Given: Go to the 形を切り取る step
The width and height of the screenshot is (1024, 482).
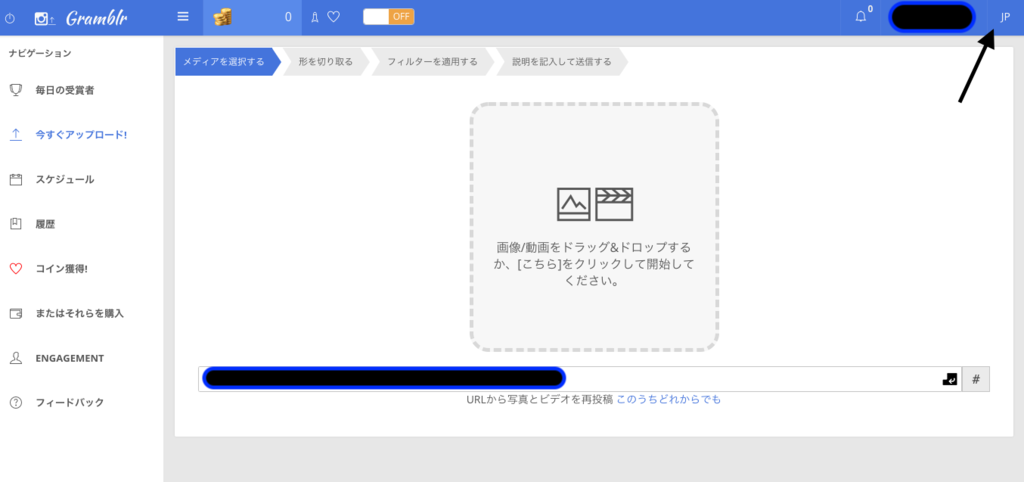Looking at the screenshot, I should coord(325,62).
